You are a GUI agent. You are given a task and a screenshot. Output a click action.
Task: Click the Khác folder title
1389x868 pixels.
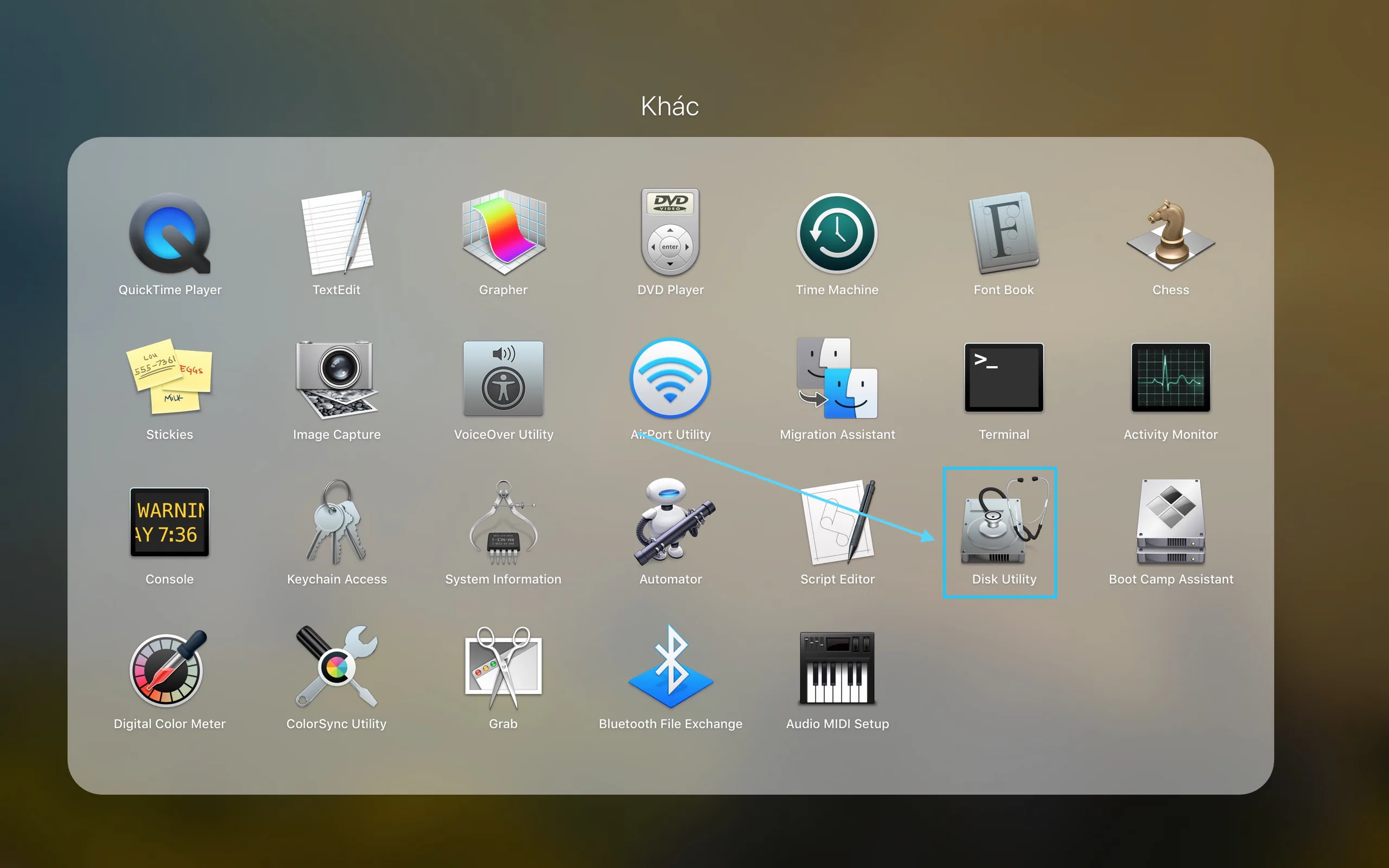point(670,106)
